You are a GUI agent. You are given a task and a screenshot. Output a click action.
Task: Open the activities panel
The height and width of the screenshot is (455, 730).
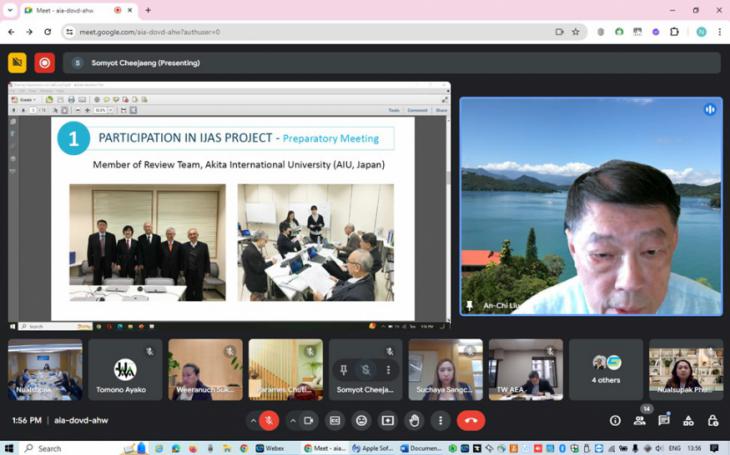coord(688,421)
